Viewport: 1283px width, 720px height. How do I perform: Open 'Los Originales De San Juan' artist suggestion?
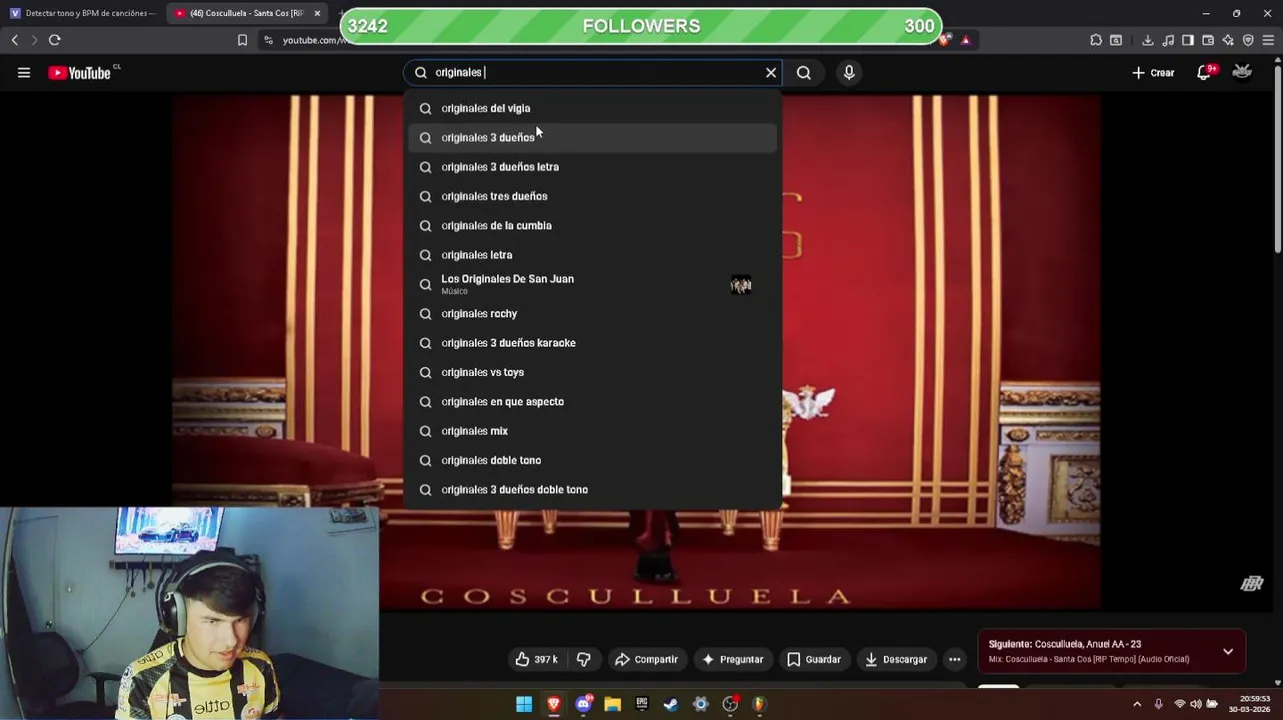click(x=593, y=284)
